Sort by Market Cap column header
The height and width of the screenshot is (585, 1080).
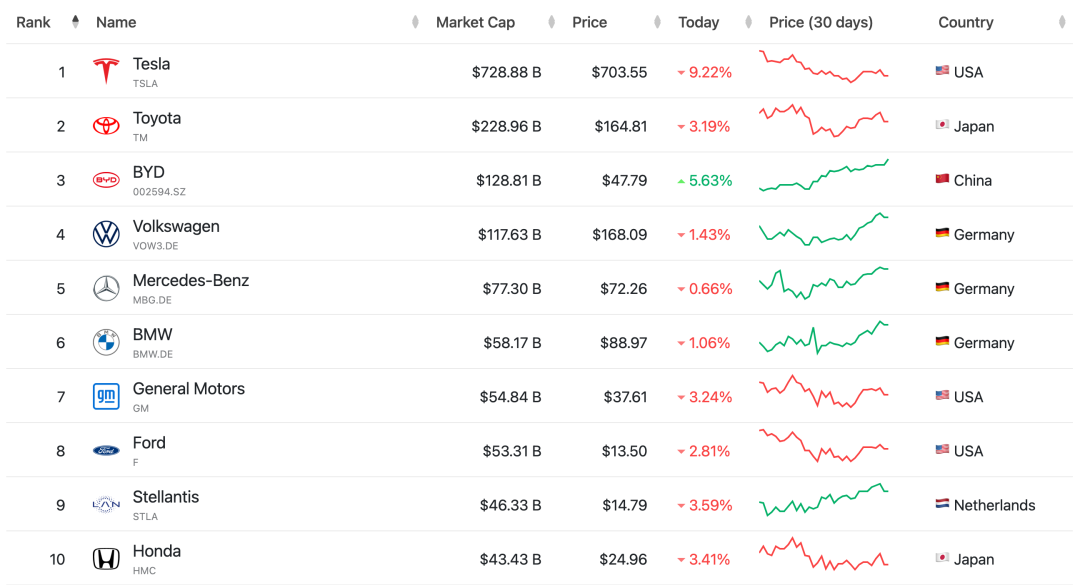tap(475, 22)
